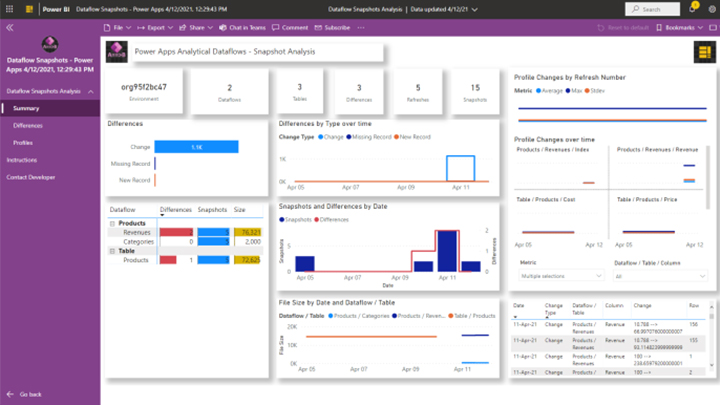Click the Subscribe button
The image size is (720, 405).
pyautogui.click(x=332, y=28)
